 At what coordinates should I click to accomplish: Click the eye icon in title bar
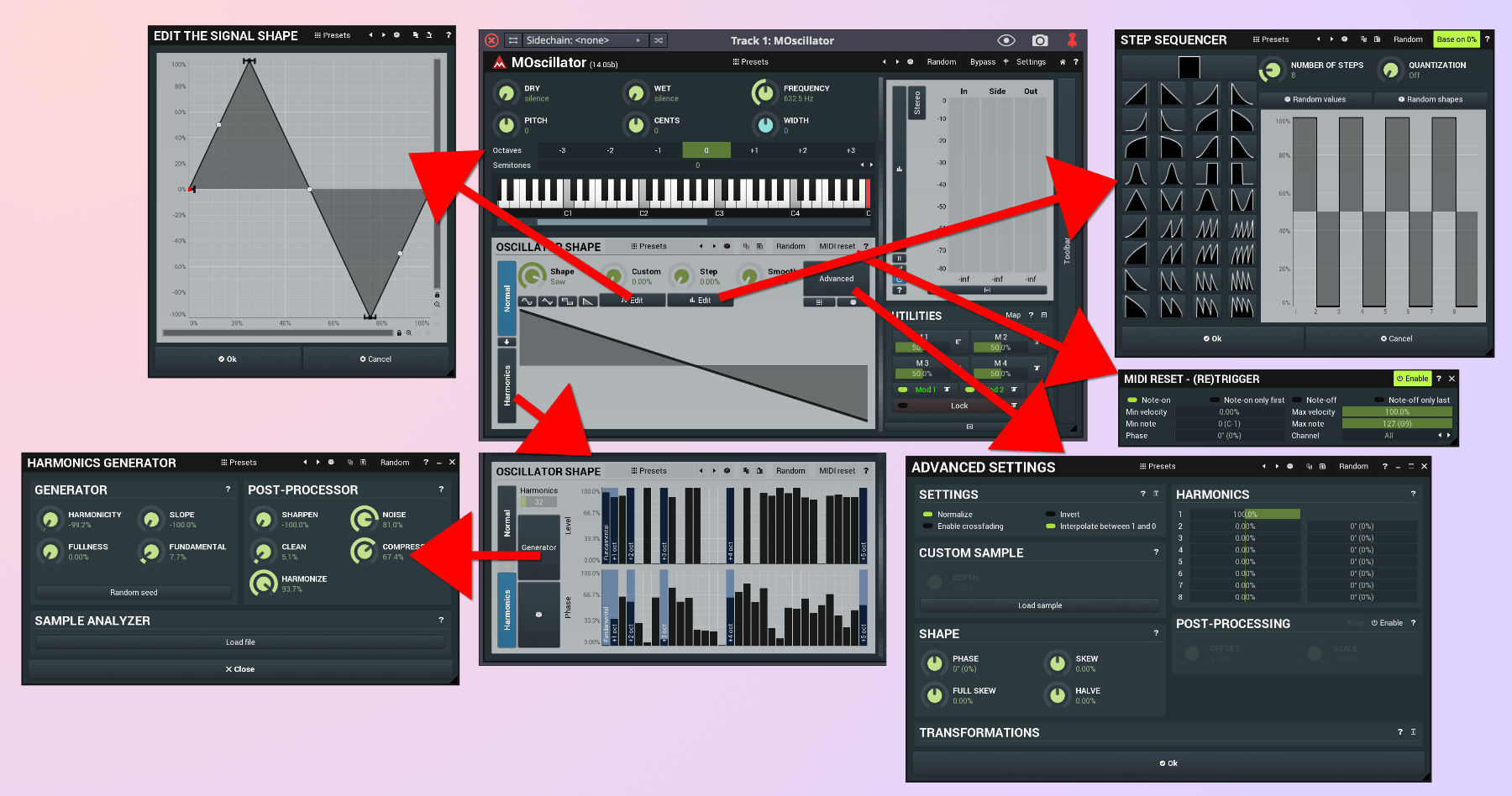1006,40
